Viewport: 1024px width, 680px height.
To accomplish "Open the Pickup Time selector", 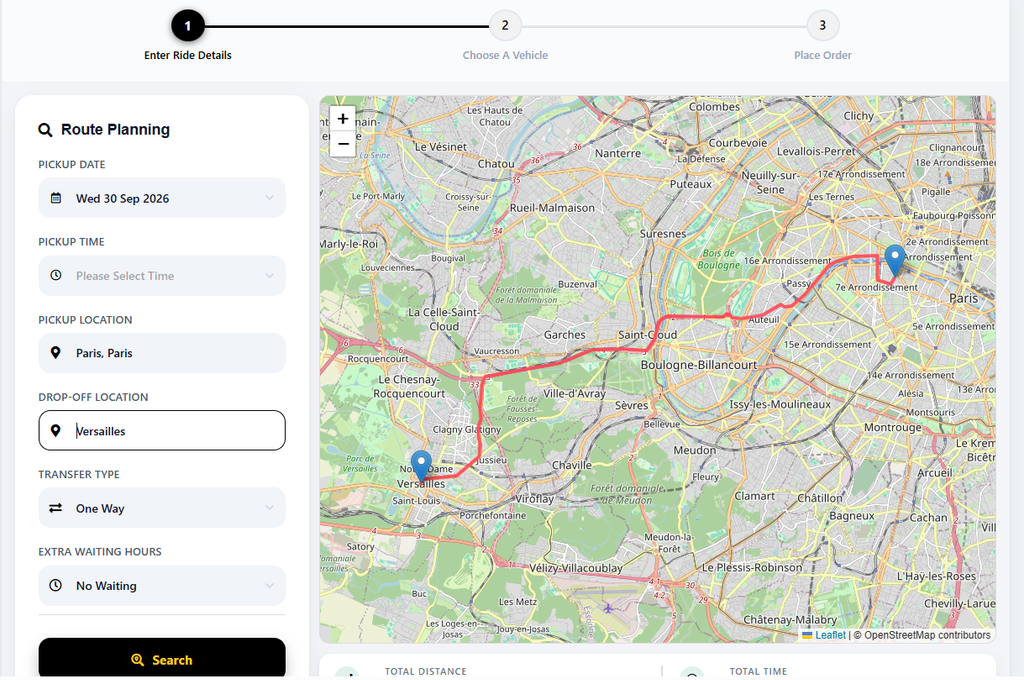I will (162, 276).
